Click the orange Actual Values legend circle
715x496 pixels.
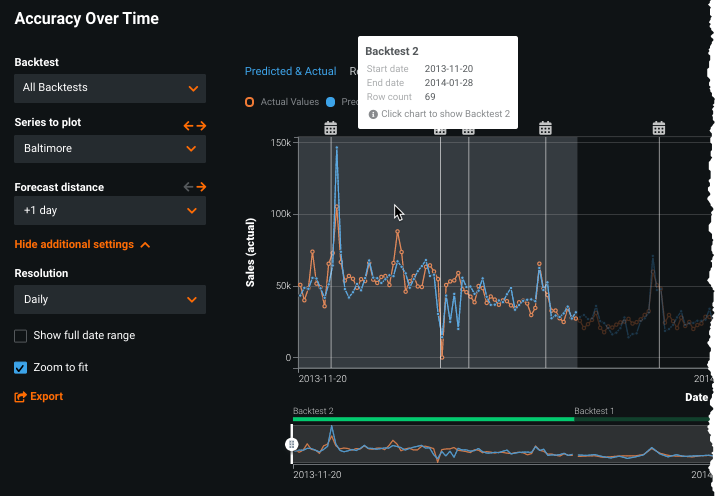(250, 101)
